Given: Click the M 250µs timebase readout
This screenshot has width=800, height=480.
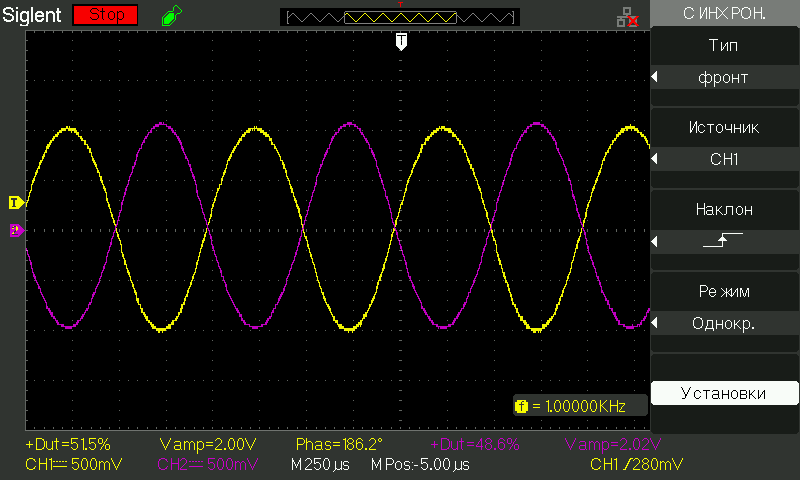Looking at the screenshot, I should (320, 465).
